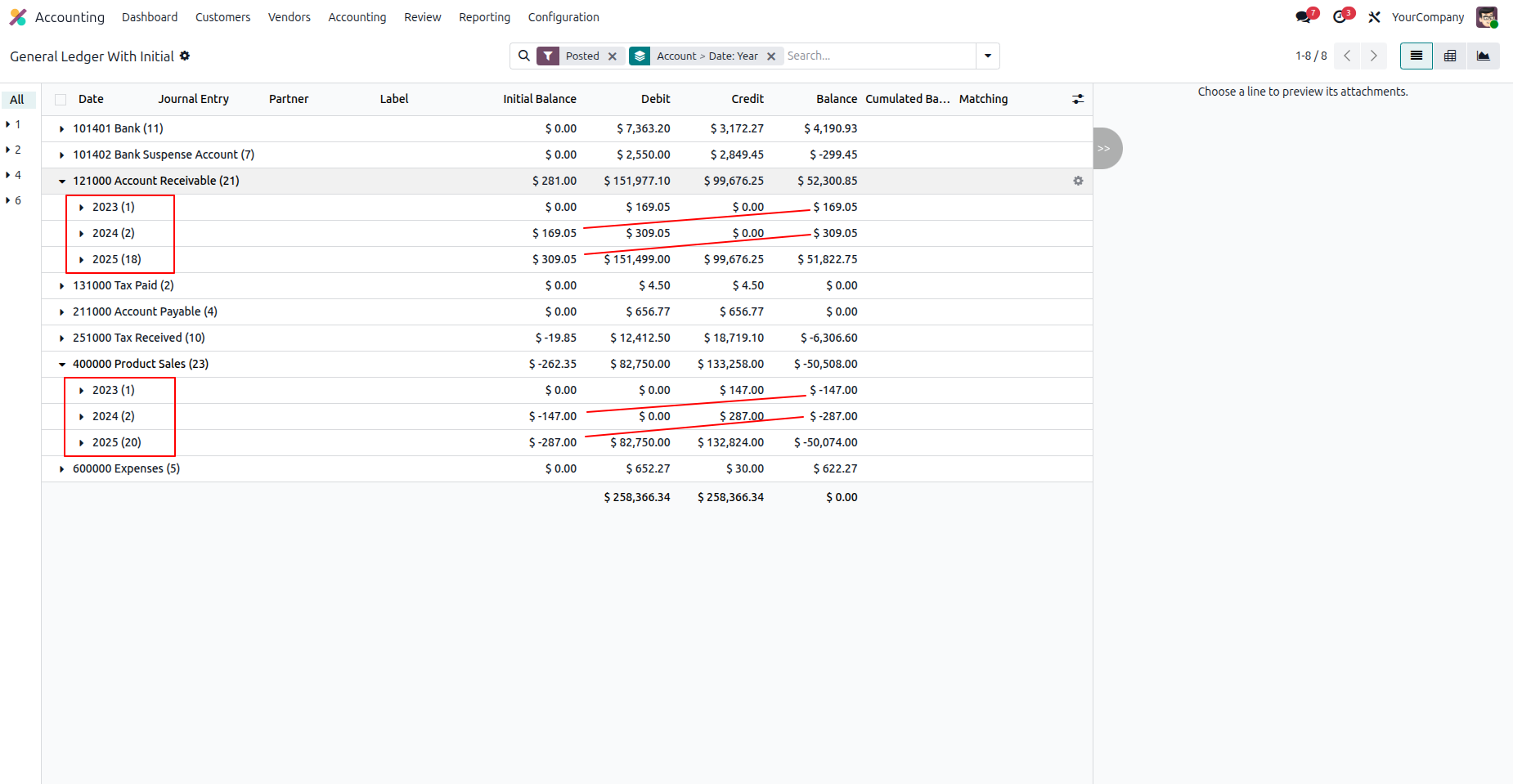Image resolution: width=1513 pixels, height=784 pixels.
Task: Open the Accounting app logo icon
Action: click(18, 17)
